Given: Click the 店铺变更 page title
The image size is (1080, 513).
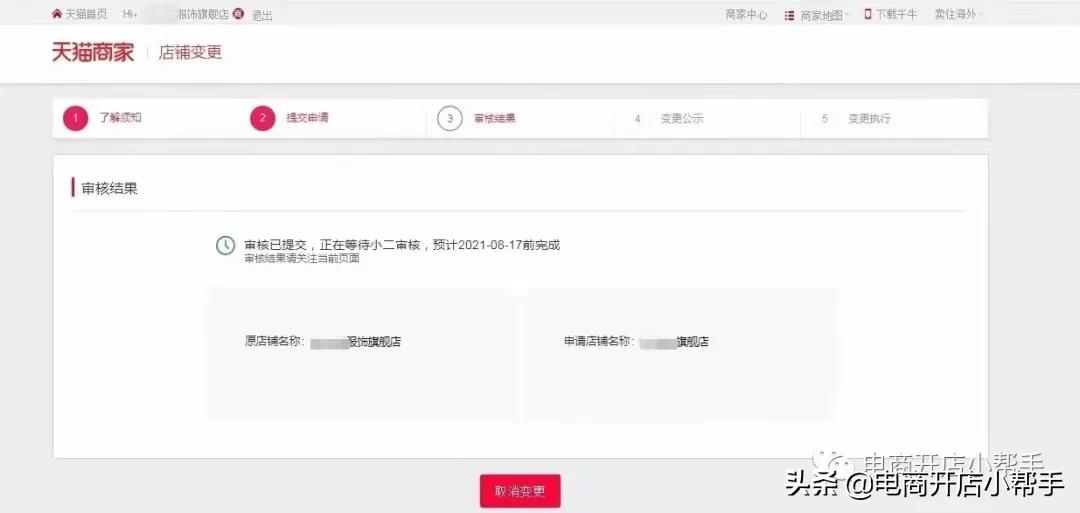Looking at the screenshot, I should [190, 52].
